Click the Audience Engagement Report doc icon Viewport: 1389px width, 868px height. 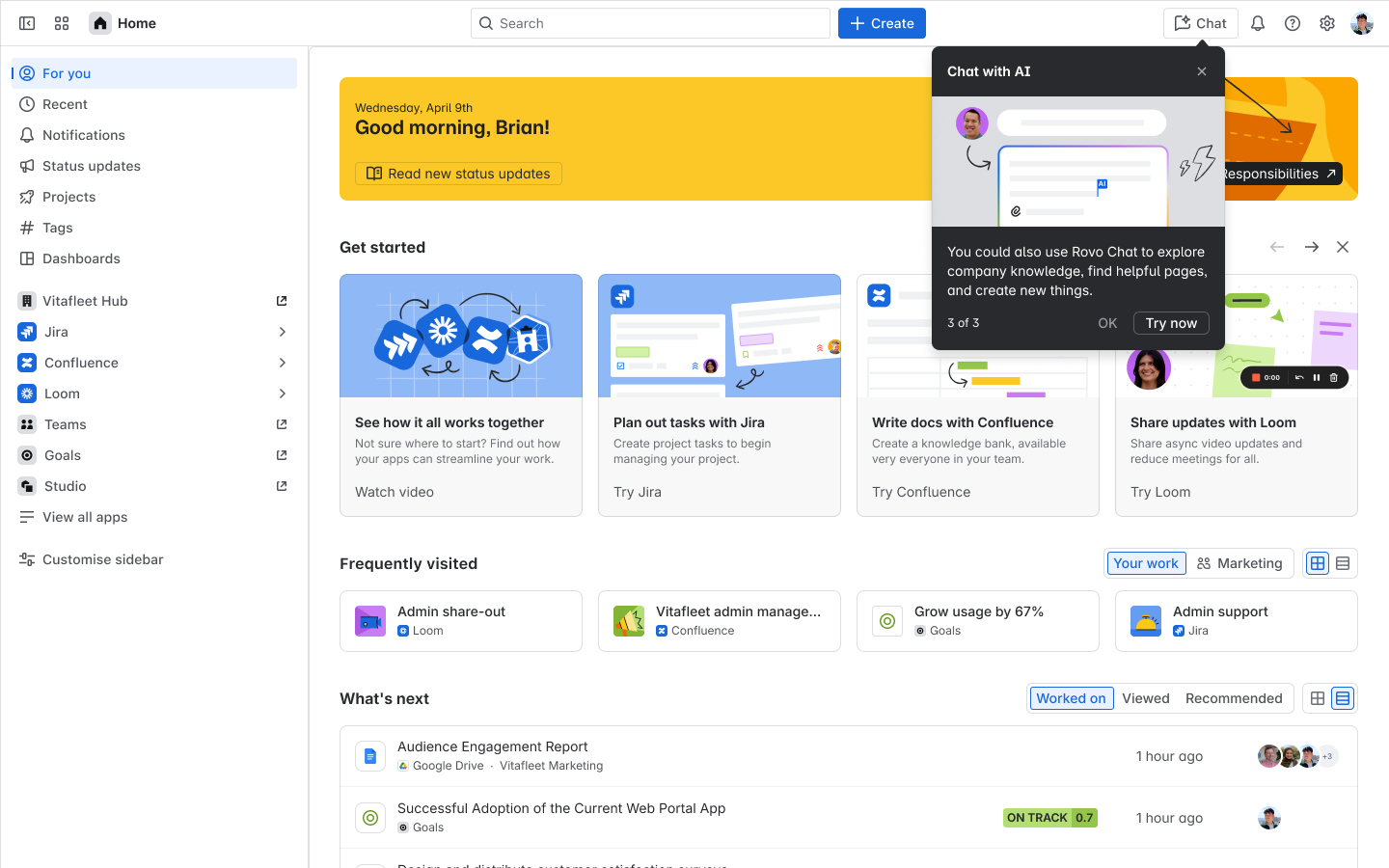370,756
